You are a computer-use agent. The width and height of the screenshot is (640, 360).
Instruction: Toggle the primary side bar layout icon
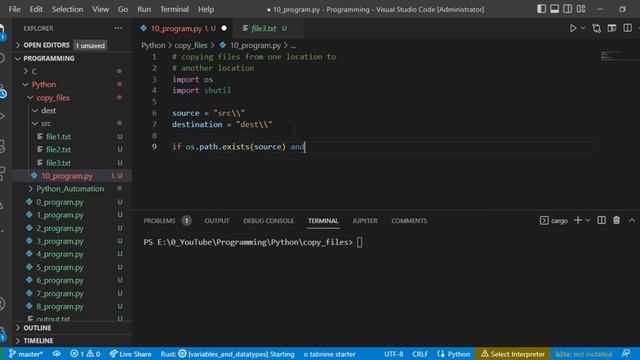[x=541, y=9]
